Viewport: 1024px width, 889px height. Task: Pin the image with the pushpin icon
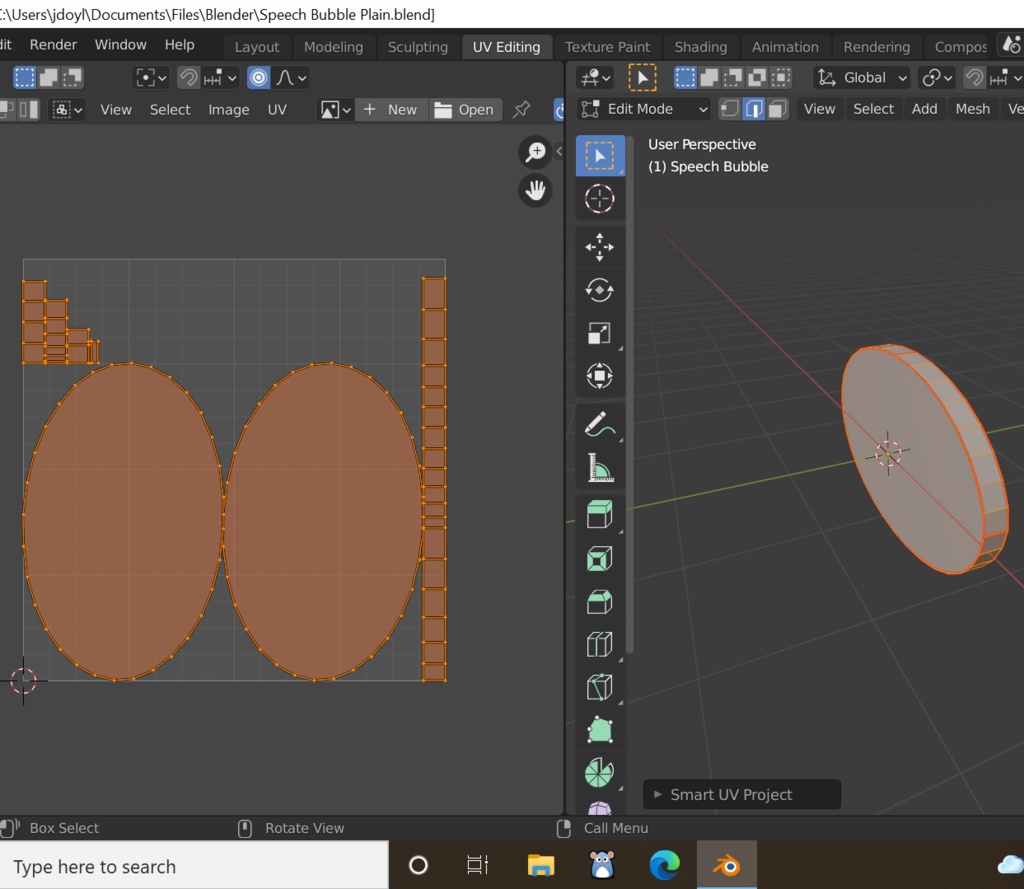pyautogui.click(x=521, y=109)
